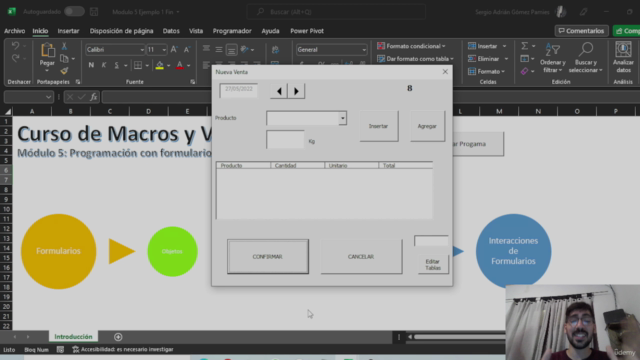This screenshot has height=360, width=640.
Task: Click the fx insert function icon
Action: [93, 97]
